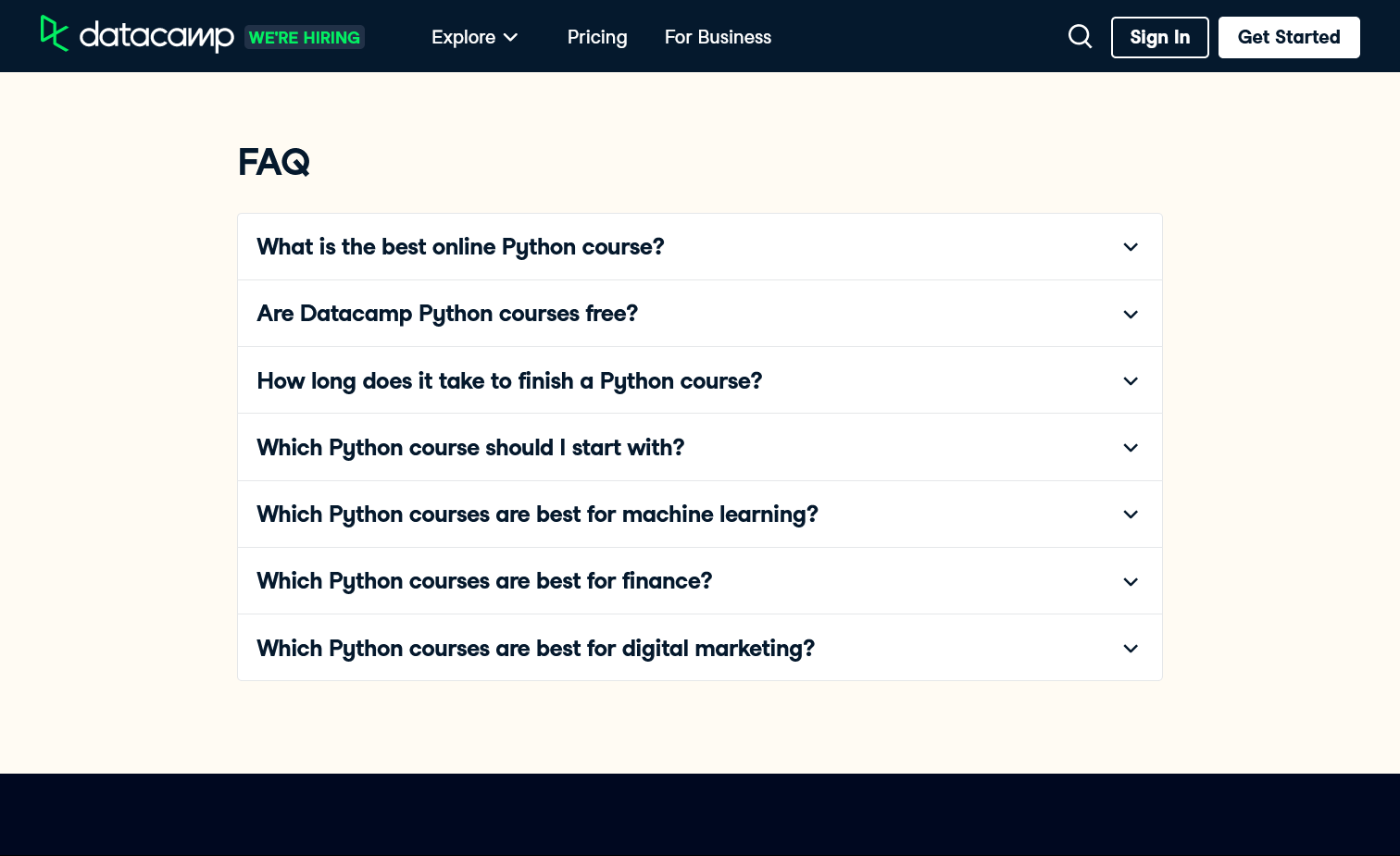1400x856 pixels.
Task: Click the green DataCamp arrow mark
Action: (55, 34)
